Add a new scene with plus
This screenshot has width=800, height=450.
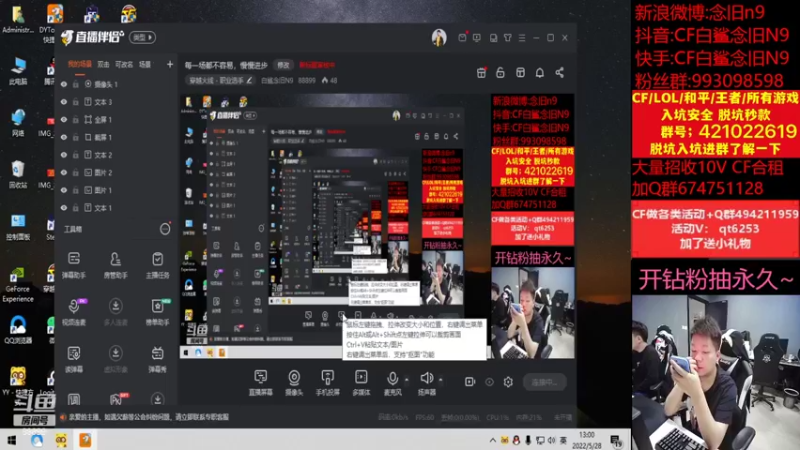[170, 64]
